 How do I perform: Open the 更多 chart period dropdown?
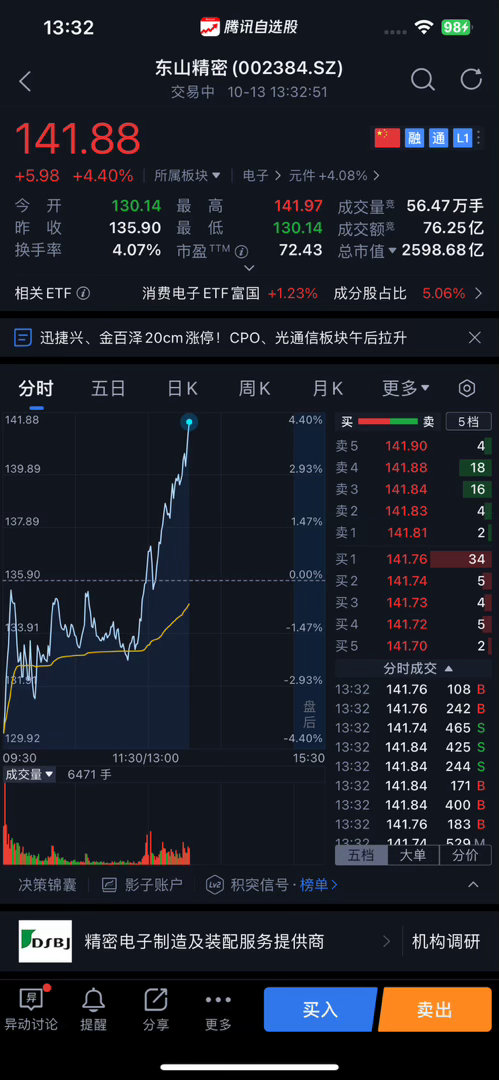[406, 388]
